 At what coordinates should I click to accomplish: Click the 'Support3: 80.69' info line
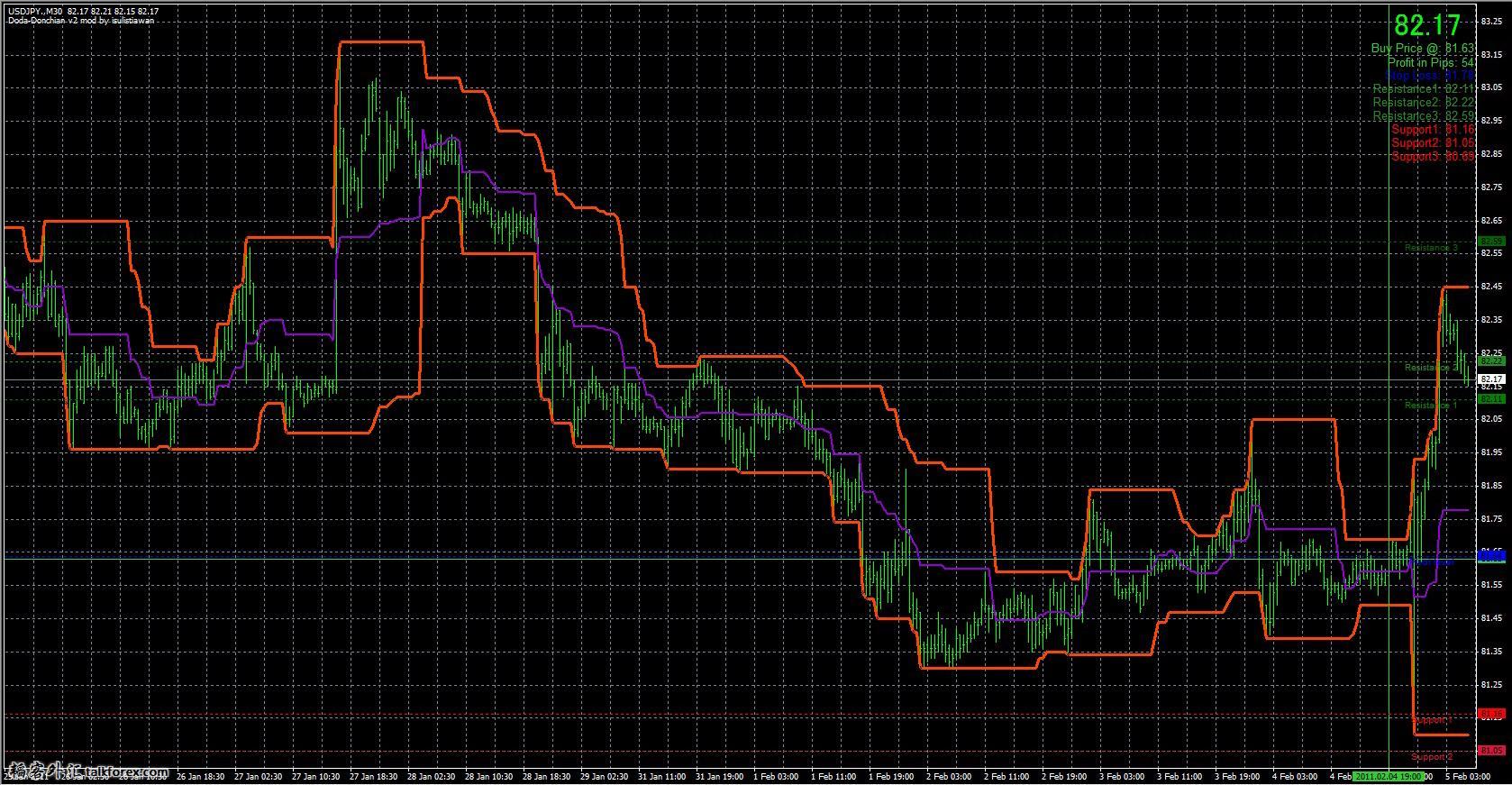point(1433,157)
